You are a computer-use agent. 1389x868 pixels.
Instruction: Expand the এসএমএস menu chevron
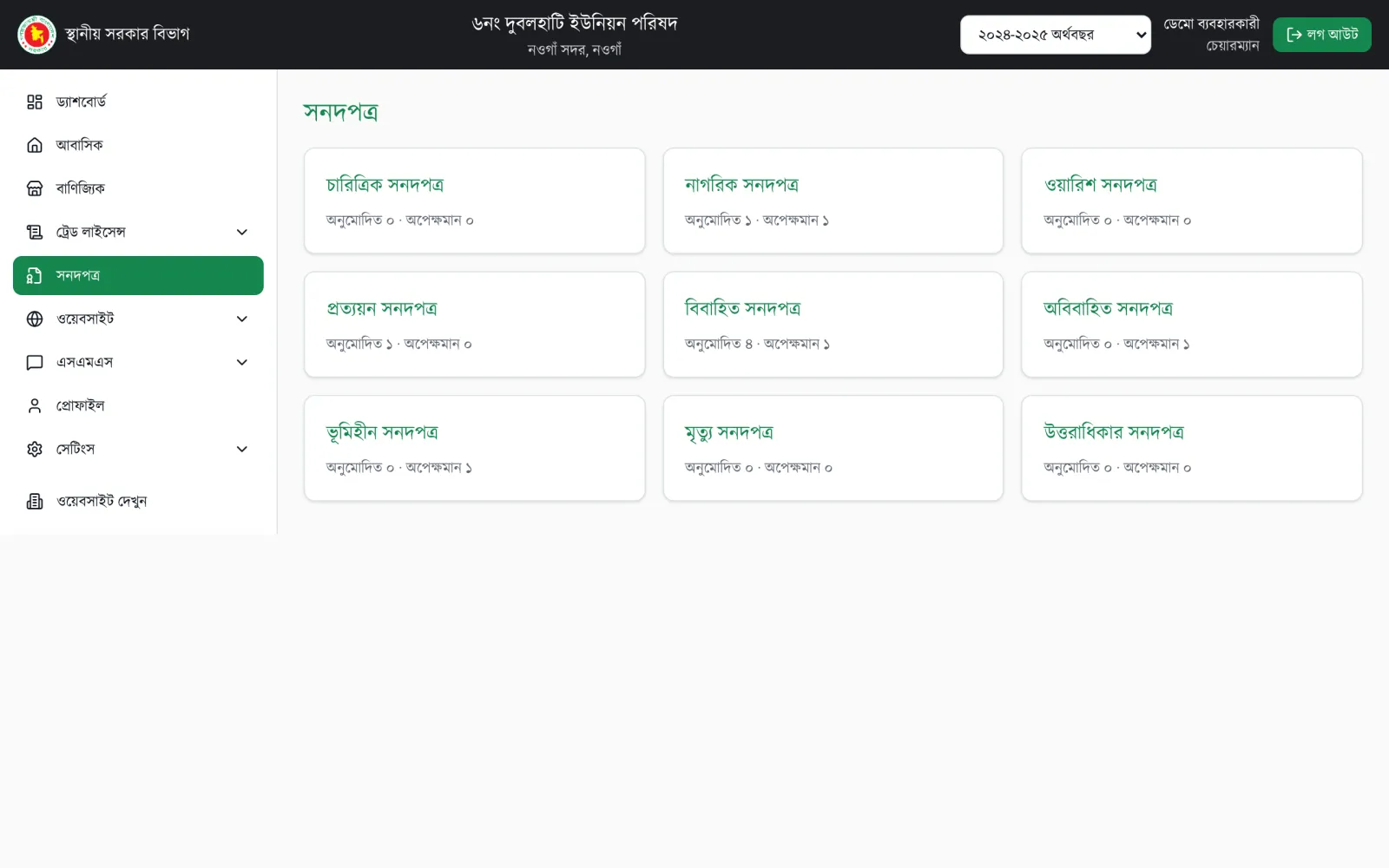pyautogui.click(x=242, y=362)
